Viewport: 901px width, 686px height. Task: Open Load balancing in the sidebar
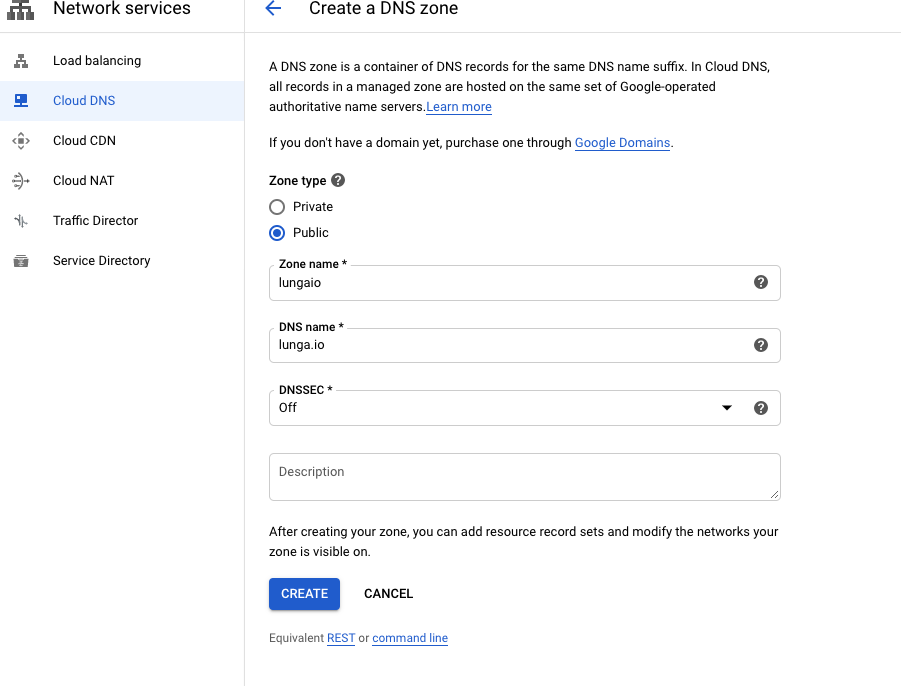click(x=122, y=61)
